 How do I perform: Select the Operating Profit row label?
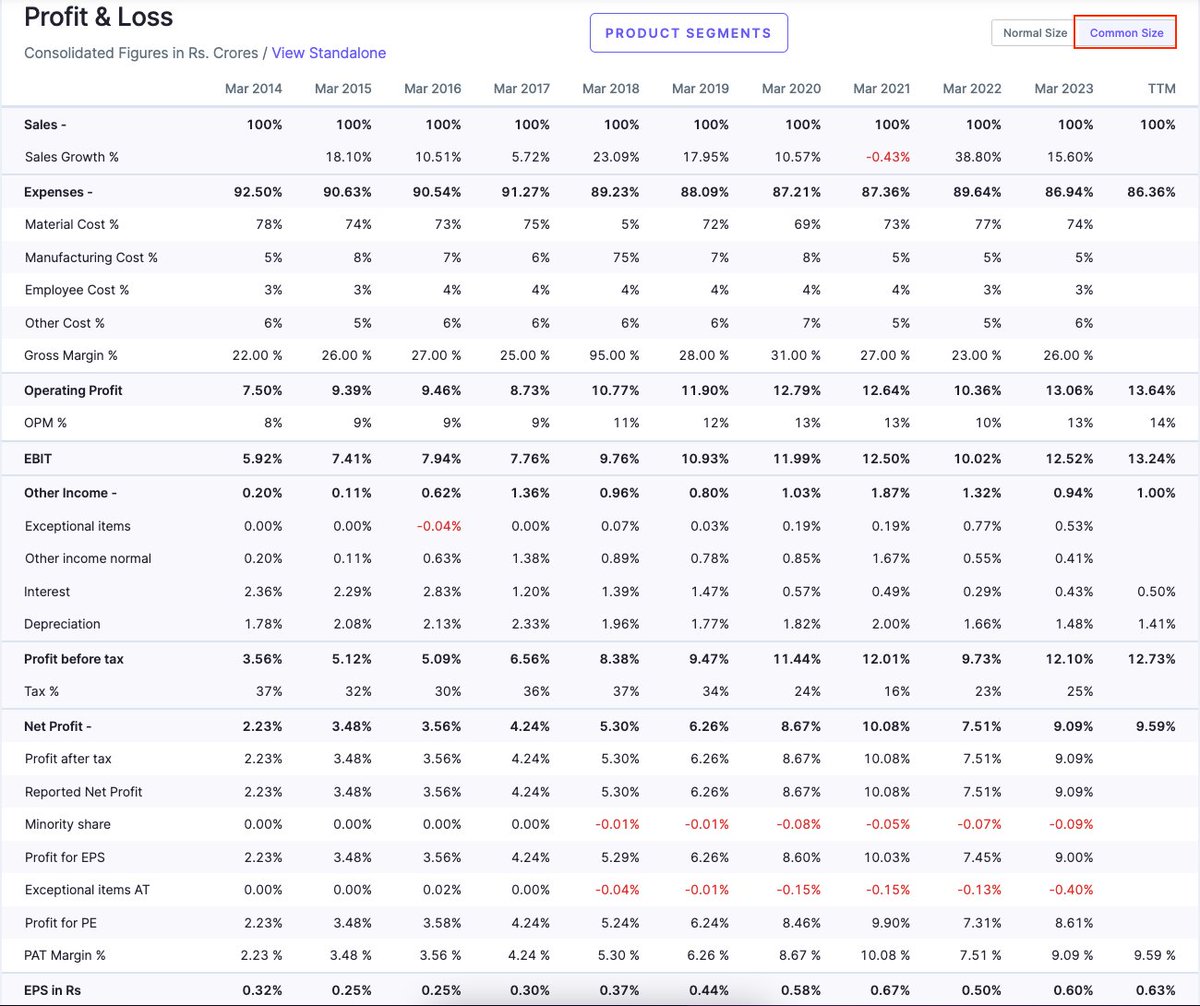coord(73,391)
